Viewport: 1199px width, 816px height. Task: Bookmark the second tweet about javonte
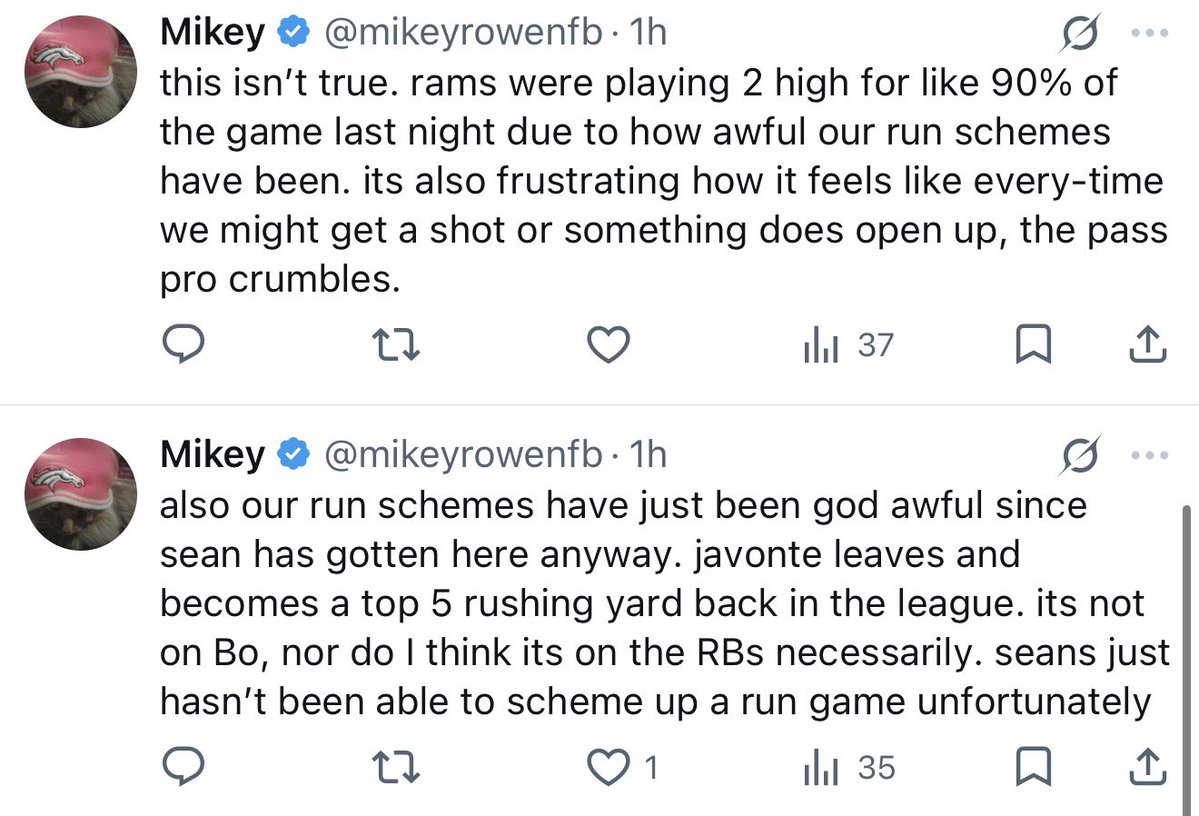(1033, 767)
